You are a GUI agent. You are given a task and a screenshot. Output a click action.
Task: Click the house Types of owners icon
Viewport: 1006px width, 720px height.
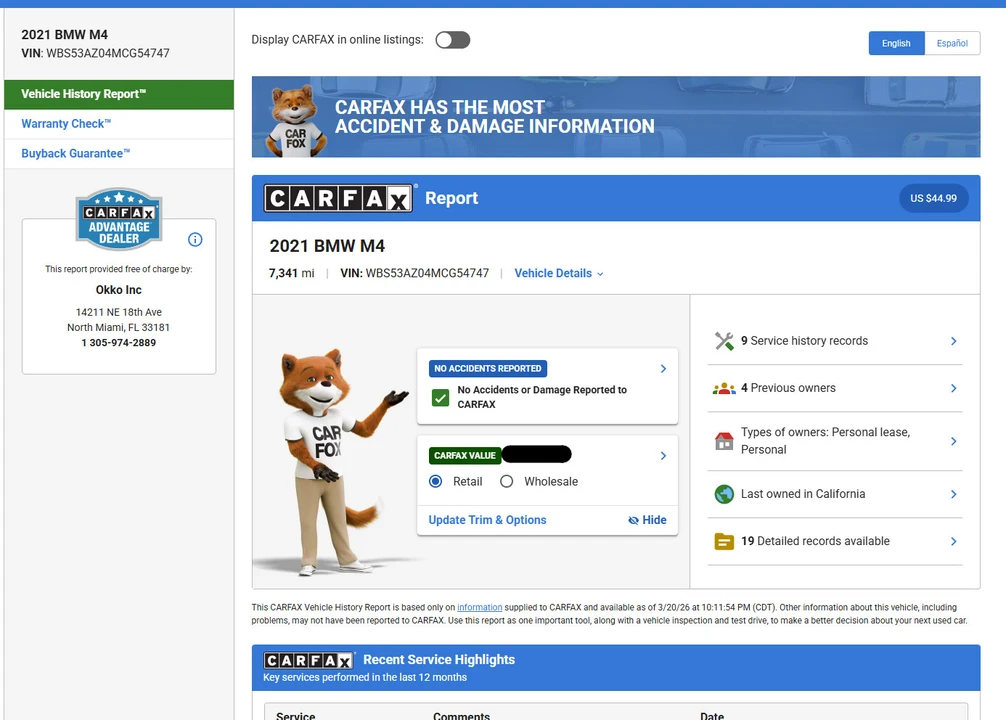(724, 441)
